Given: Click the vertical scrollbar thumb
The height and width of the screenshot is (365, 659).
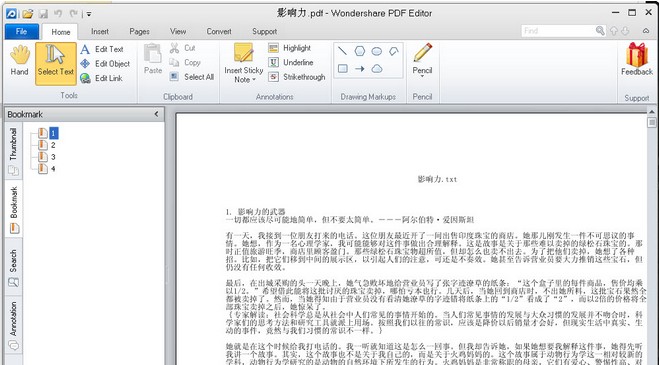Looking at the screenshot, I should [x=652, y=122].
